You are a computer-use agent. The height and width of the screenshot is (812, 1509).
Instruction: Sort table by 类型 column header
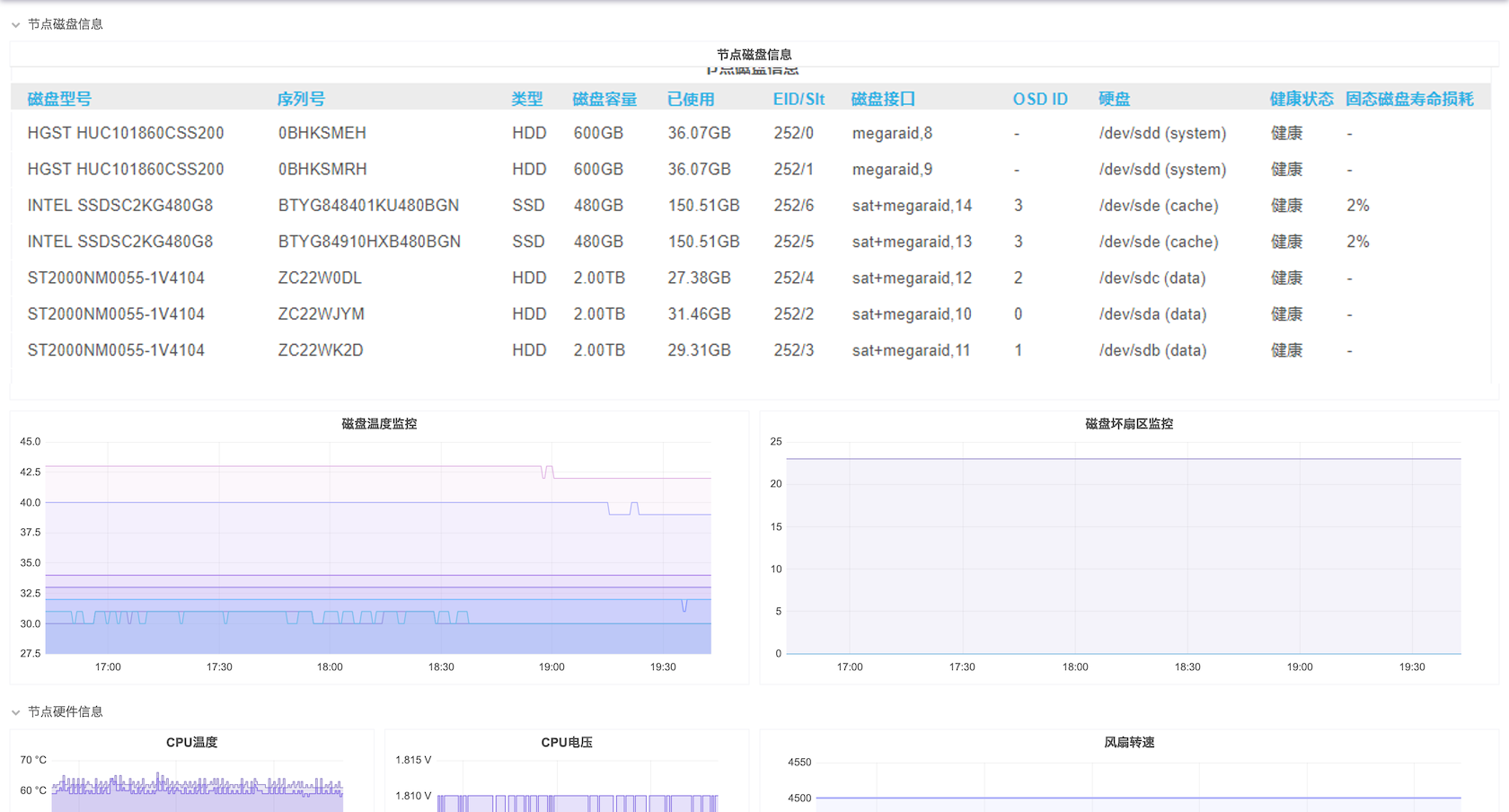pyautogui.click(x=527, y=99)
